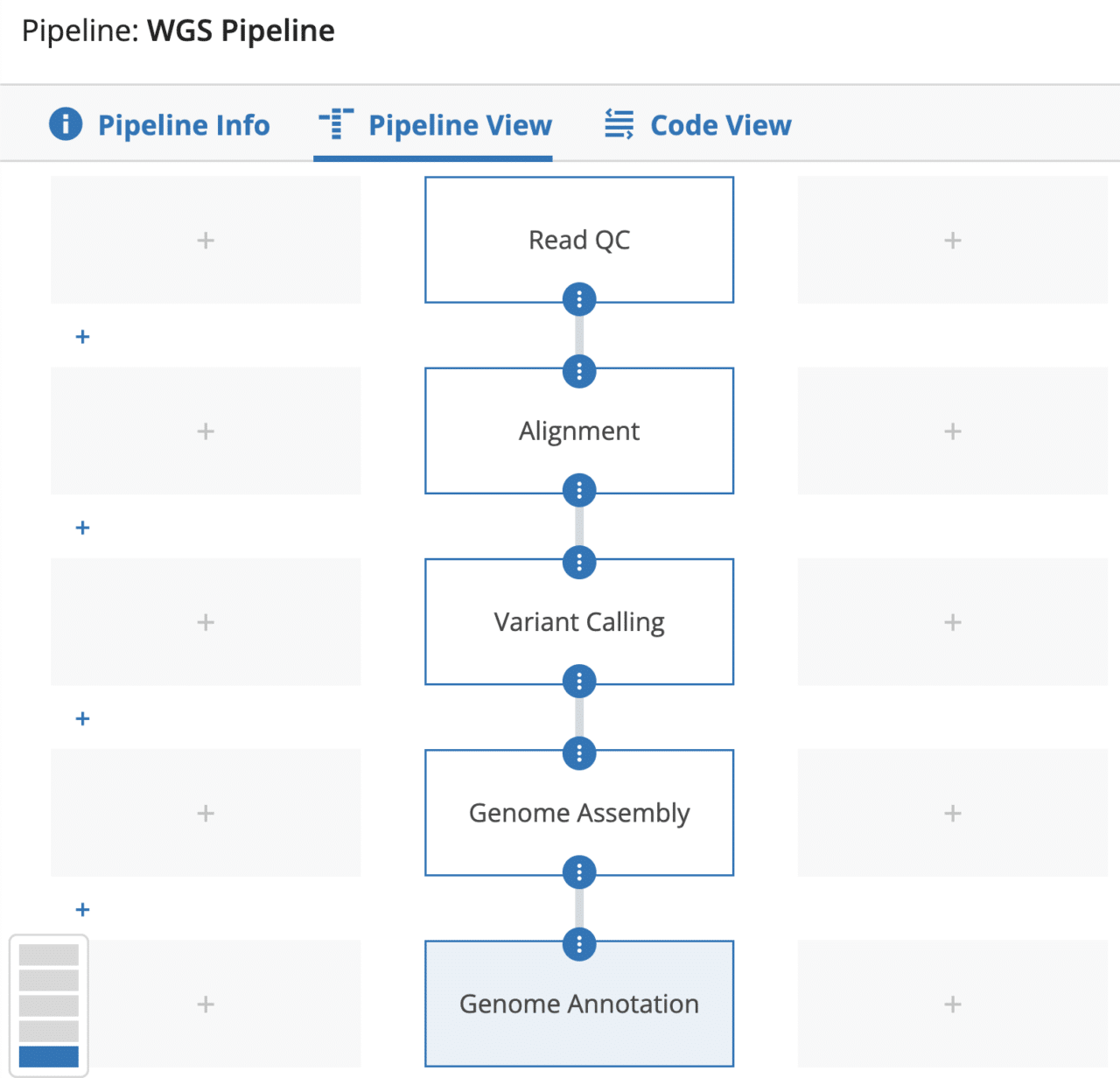Click the plus tile left of Read QC
The image size is (1120, 1078).
tap(206, 239)
